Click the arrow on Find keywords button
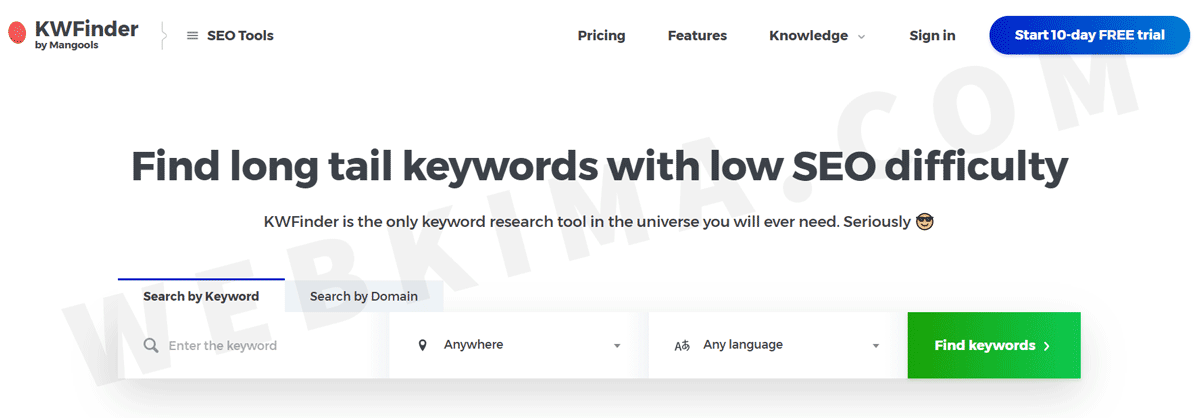The width and height of the screenshot is (1200, 418). (x=1047, y=346)
